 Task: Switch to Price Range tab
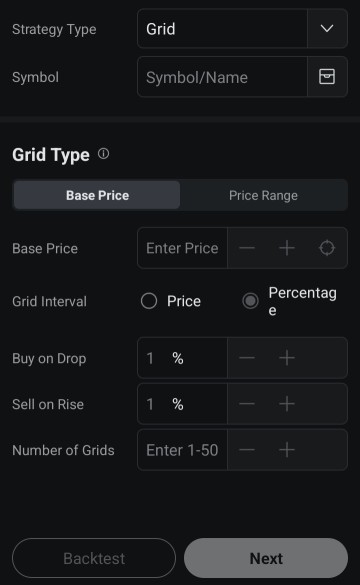pyautogui.click(x=263, y=195)
